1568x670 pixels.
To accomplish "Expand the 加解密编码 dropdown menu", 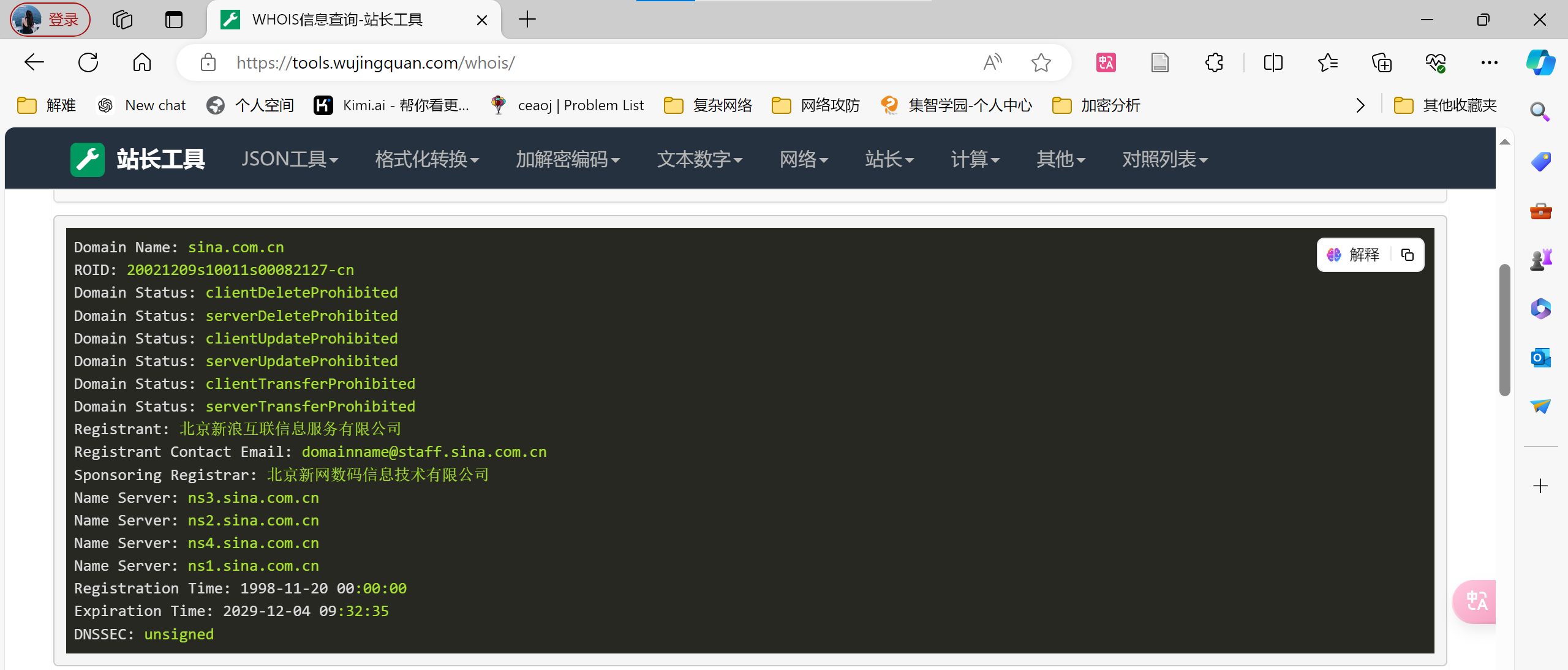I will [x=567, y=159].
